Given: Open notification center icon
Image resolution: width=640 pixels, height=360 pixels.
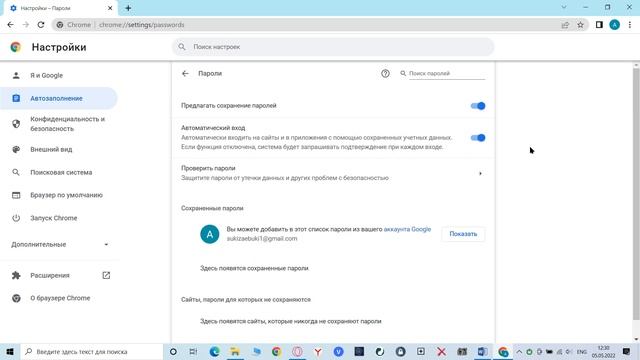Looking at the screenshot, I should [x=627, y=351].
